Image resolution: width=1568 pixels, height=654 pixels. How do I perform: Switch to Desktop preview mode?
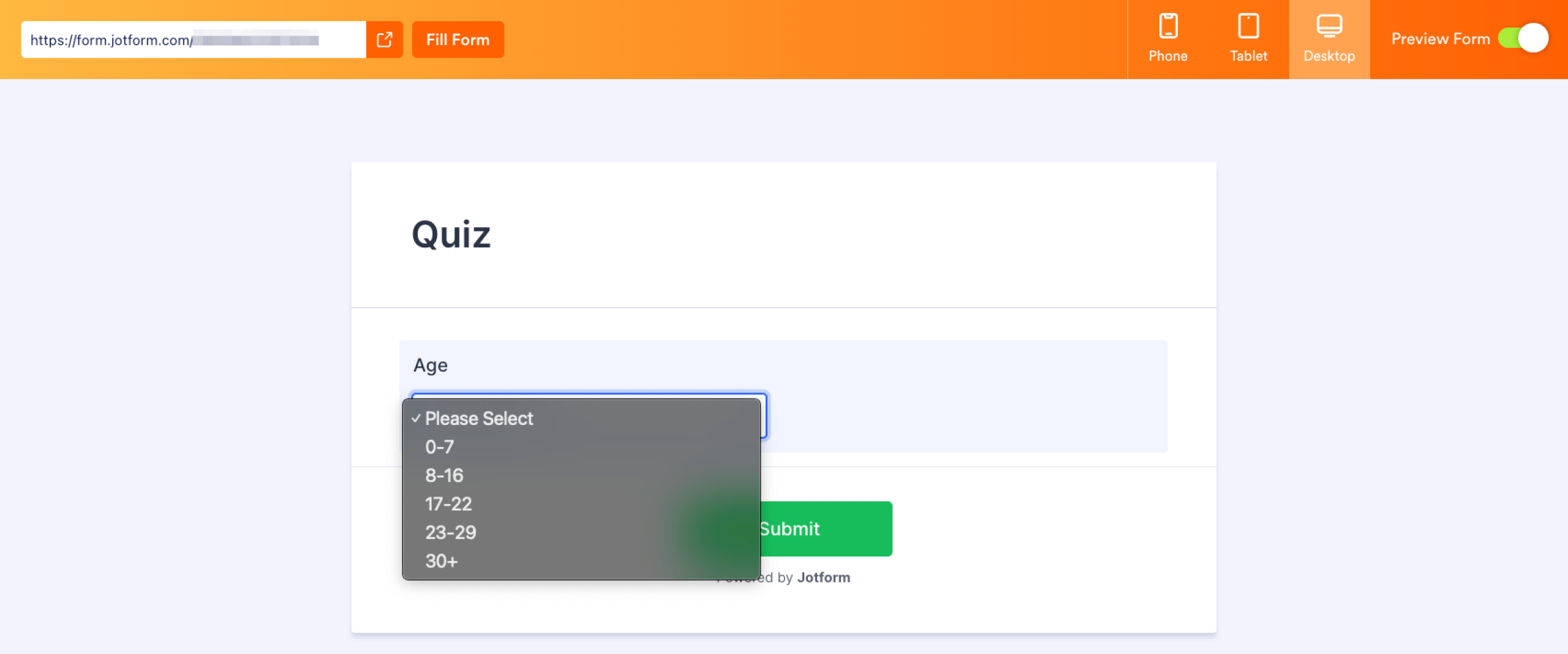click(x=1329, y=38)
